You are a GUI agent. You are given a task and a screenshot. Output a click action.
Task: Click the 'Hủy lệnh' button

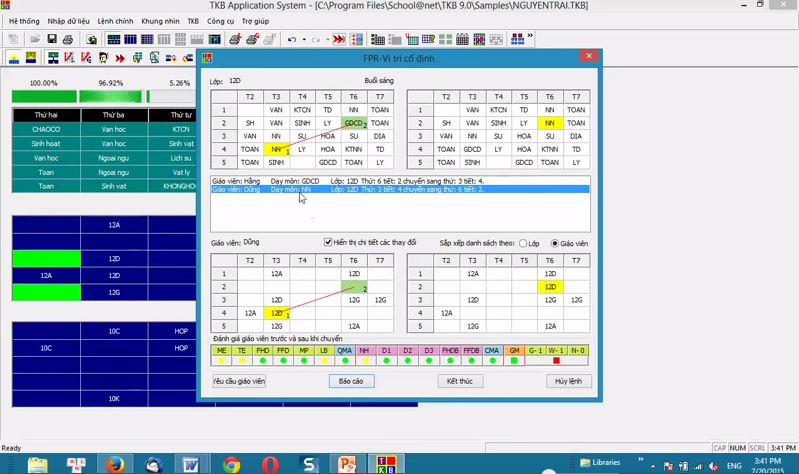[568, 381]
